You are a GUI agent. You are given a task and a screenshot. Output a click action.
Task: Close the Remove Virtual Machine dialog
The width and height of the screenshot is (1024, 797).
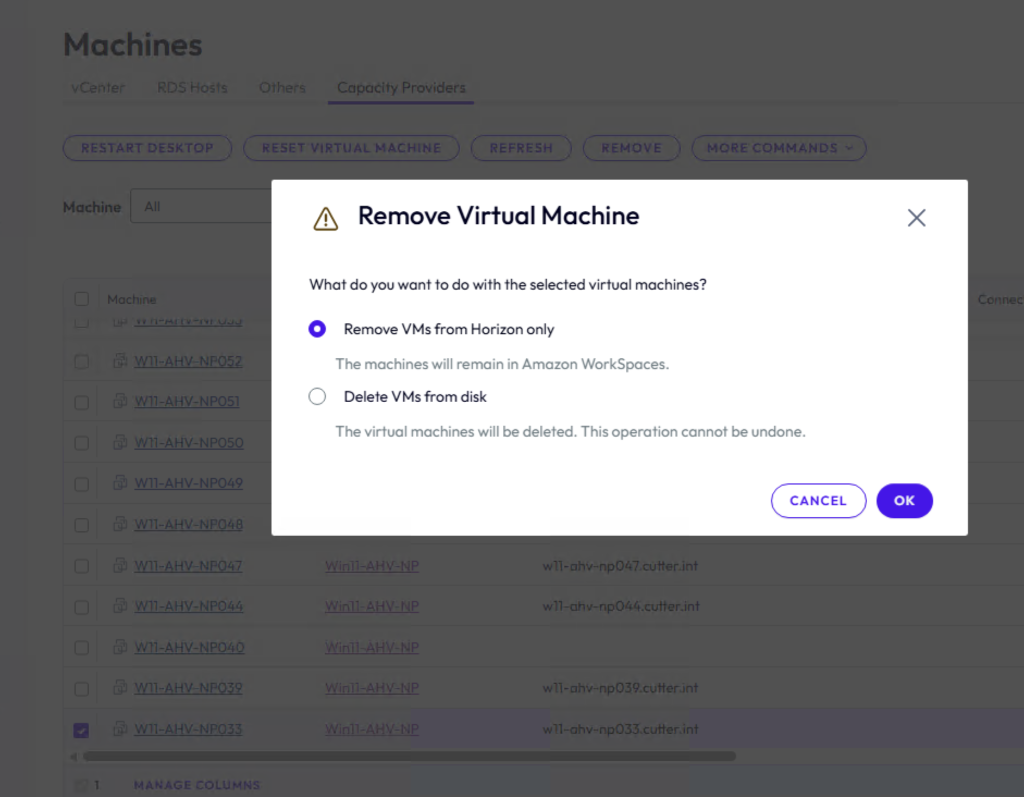[x=916, y=218]
